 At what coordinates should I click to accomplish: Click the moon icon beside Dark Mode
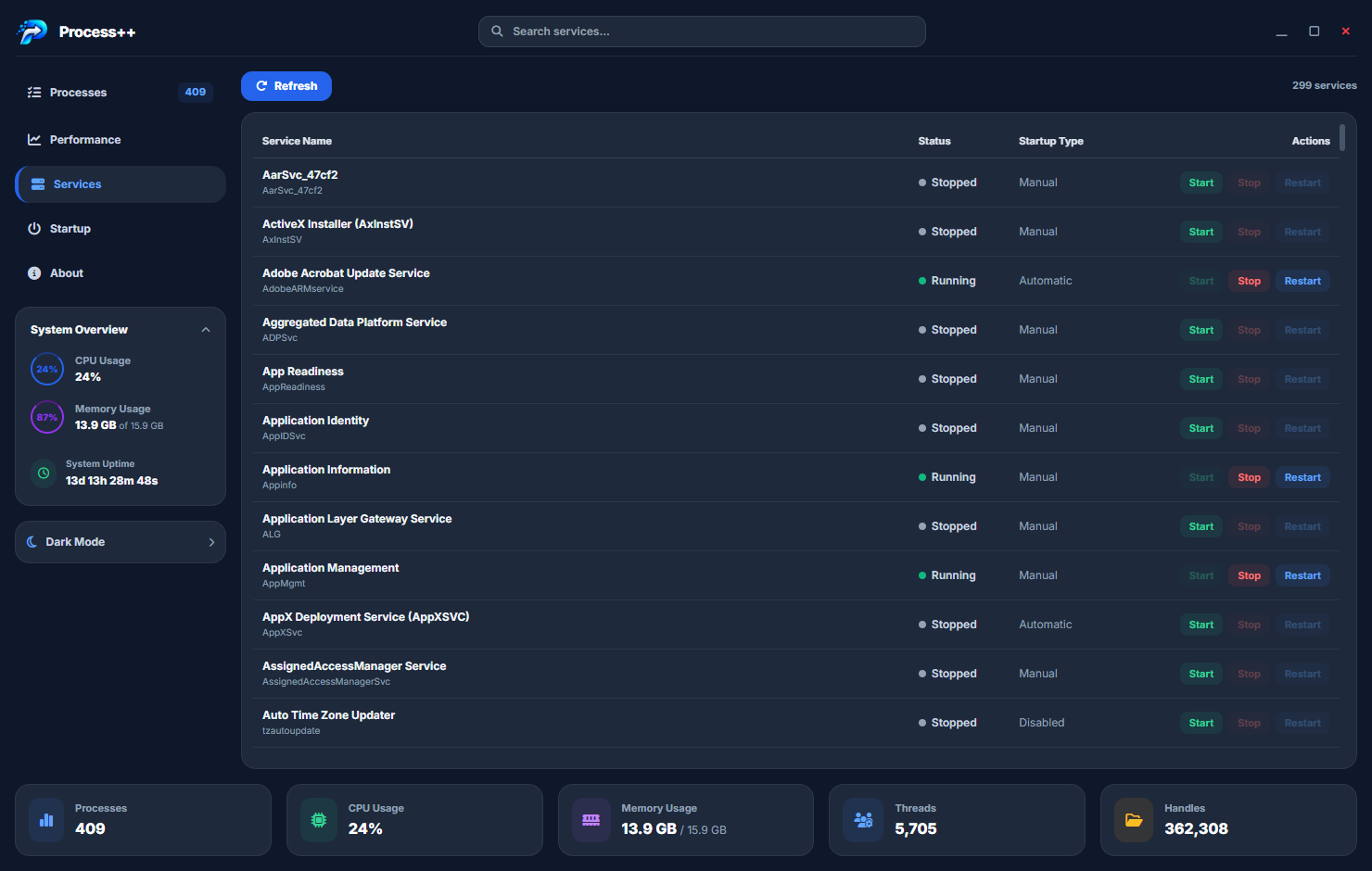[x=32, y=542]
